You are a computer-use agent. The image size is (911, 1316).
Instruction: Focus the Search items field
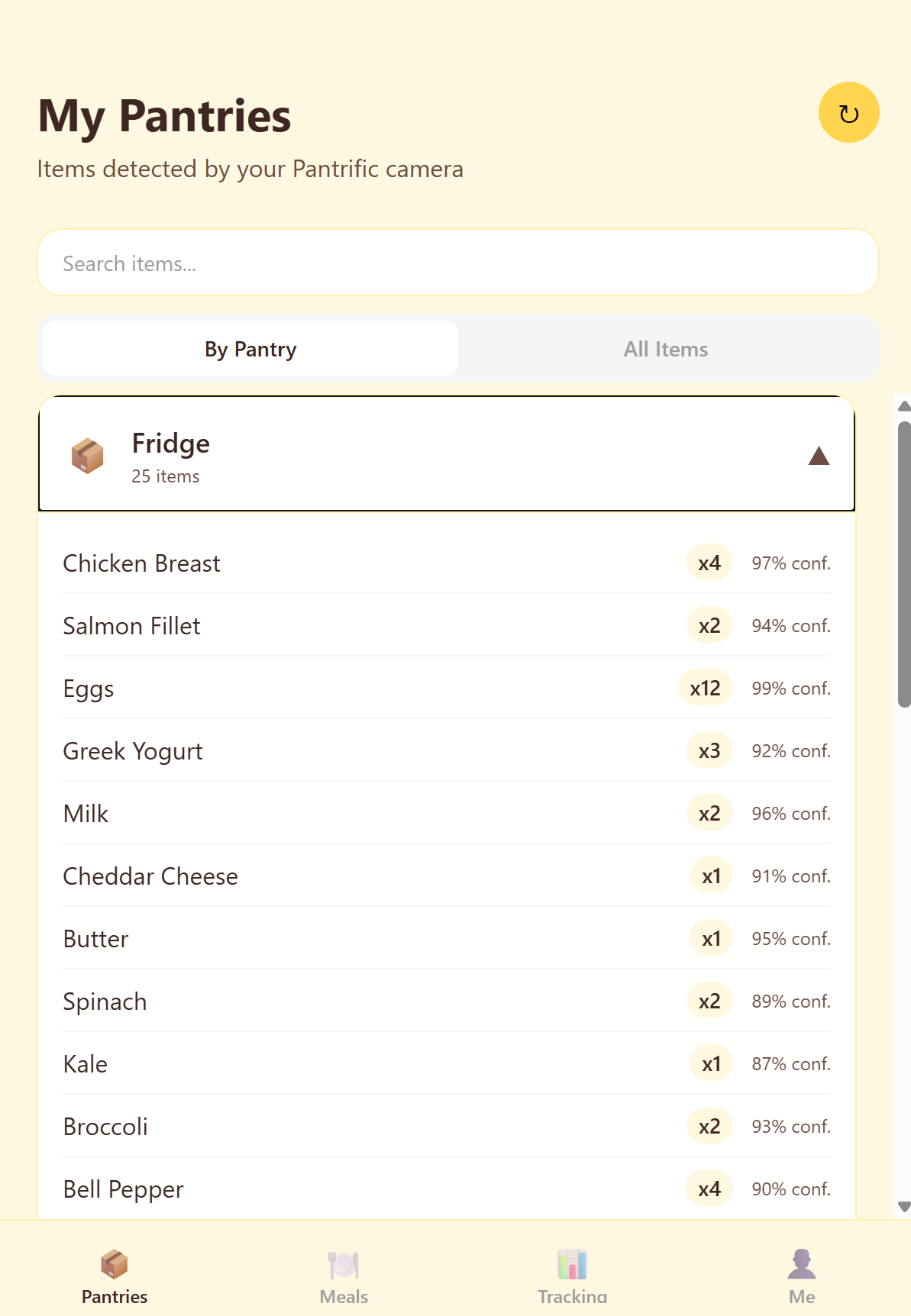click(458, 263)
